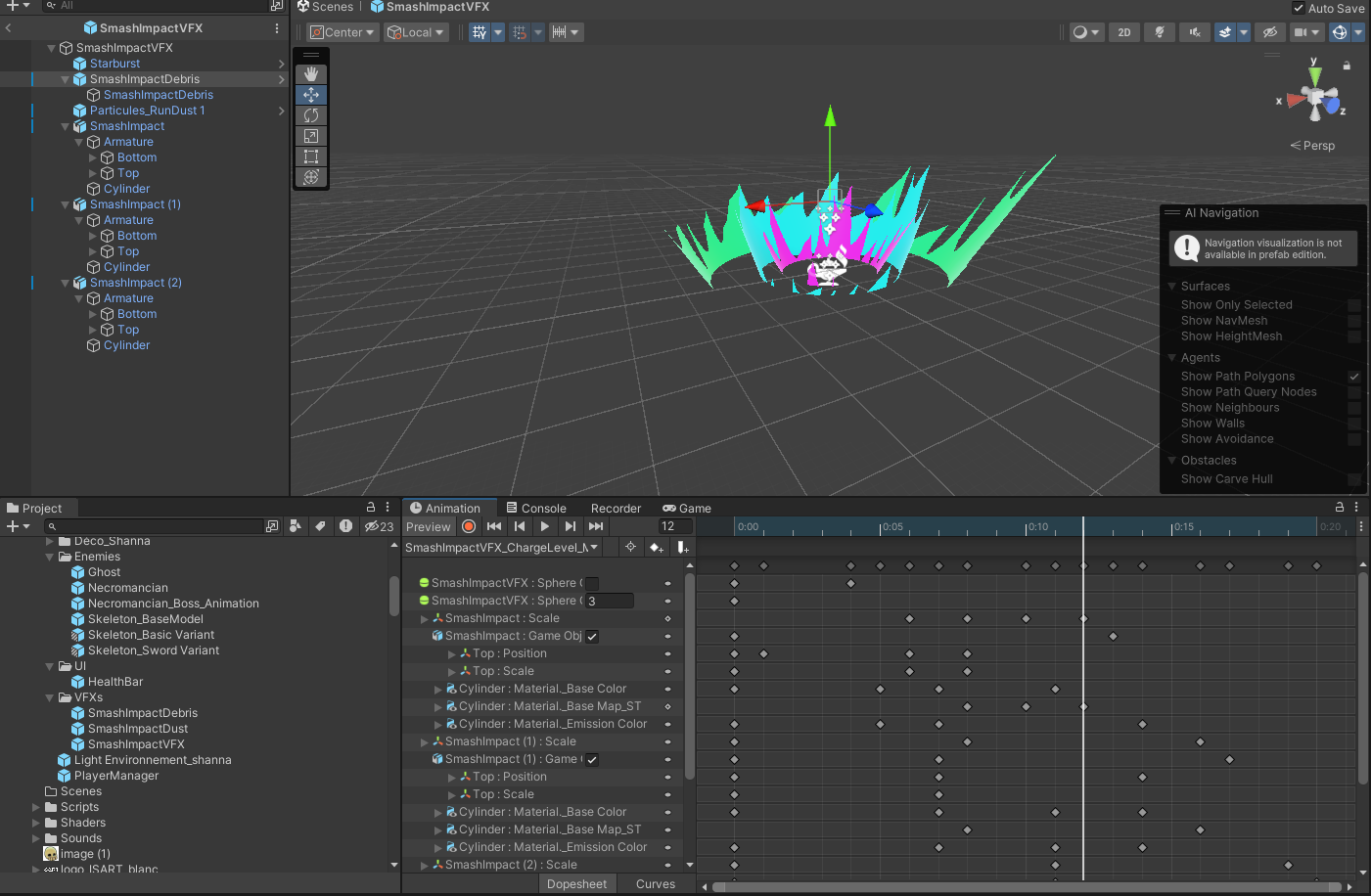The height and width of the screenshot is (896, 1371).
Task: Expand the Scripts folder
Action: (x=36, y=807)
